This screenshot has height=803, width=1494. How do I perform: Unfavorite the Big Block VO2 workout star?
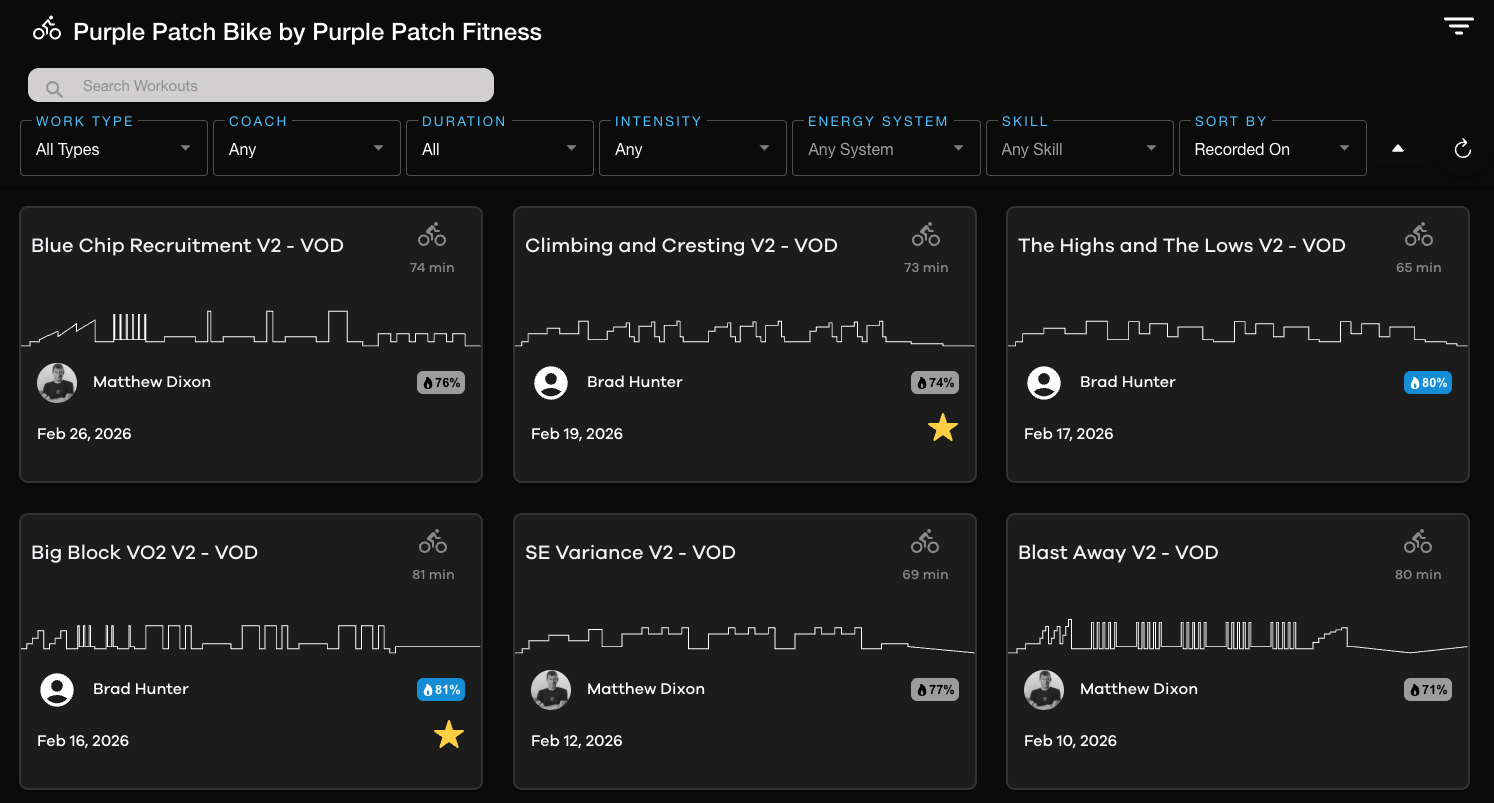(x=449, y=736)
